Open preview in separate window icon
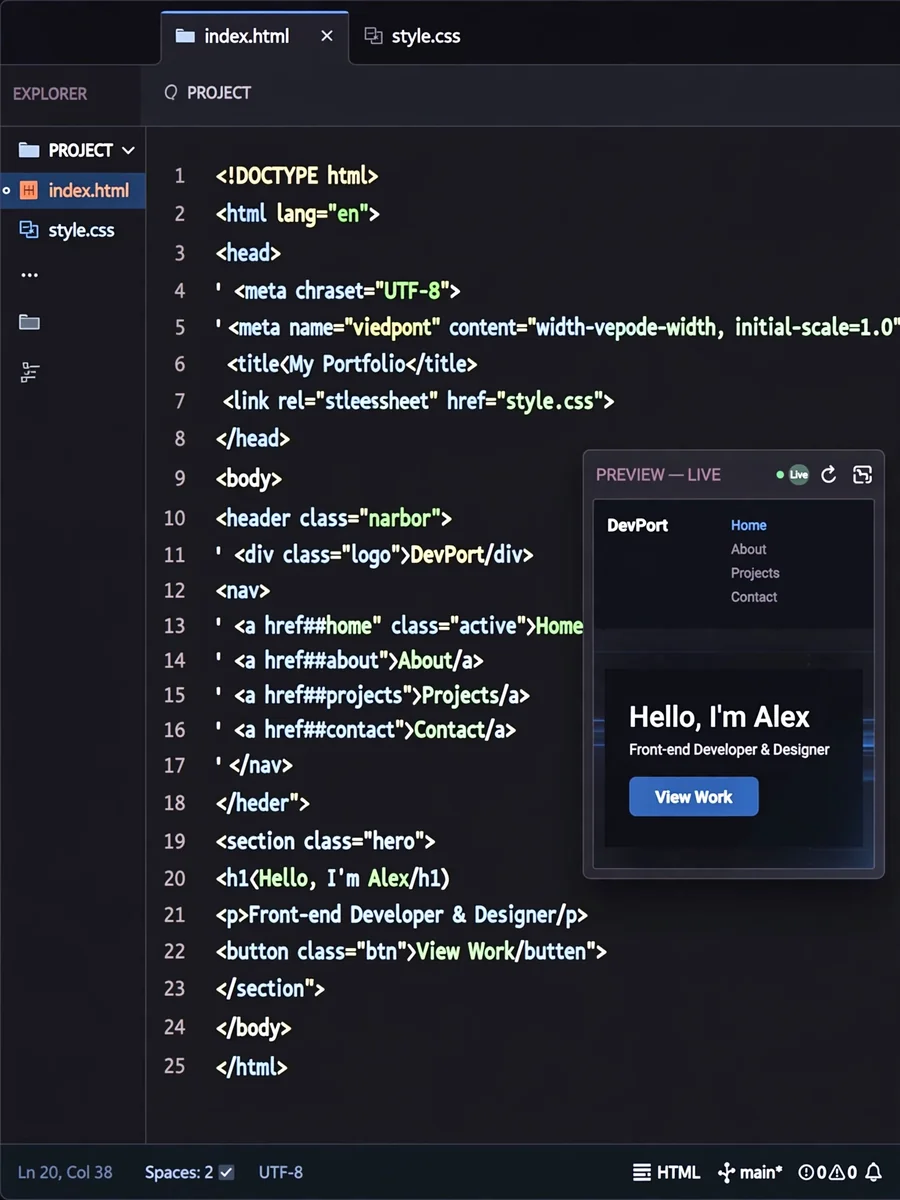This screenshot has height=1200, width=900. point(862,475)
